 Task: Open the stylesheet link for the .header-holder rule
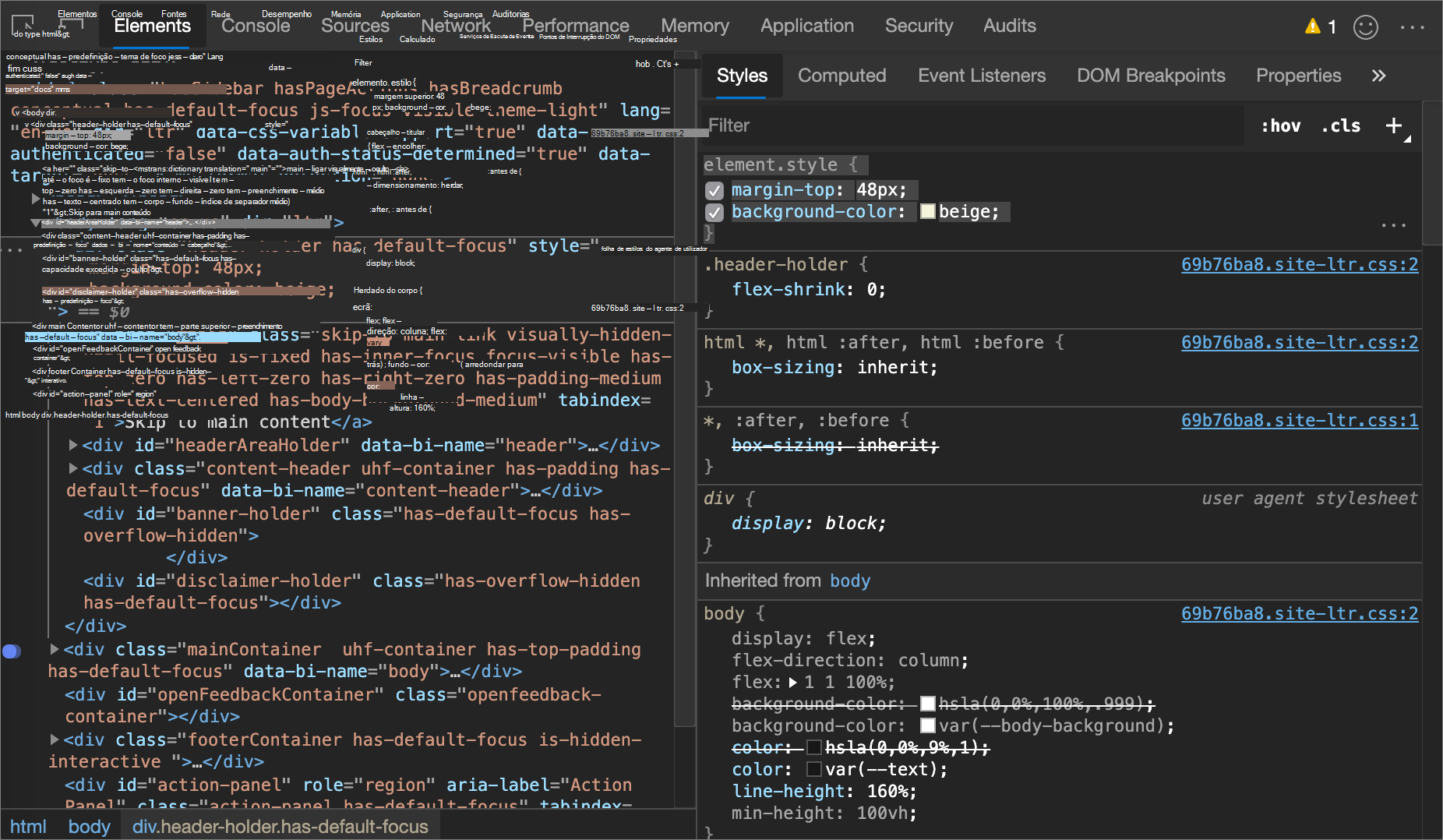(1299, 265)
